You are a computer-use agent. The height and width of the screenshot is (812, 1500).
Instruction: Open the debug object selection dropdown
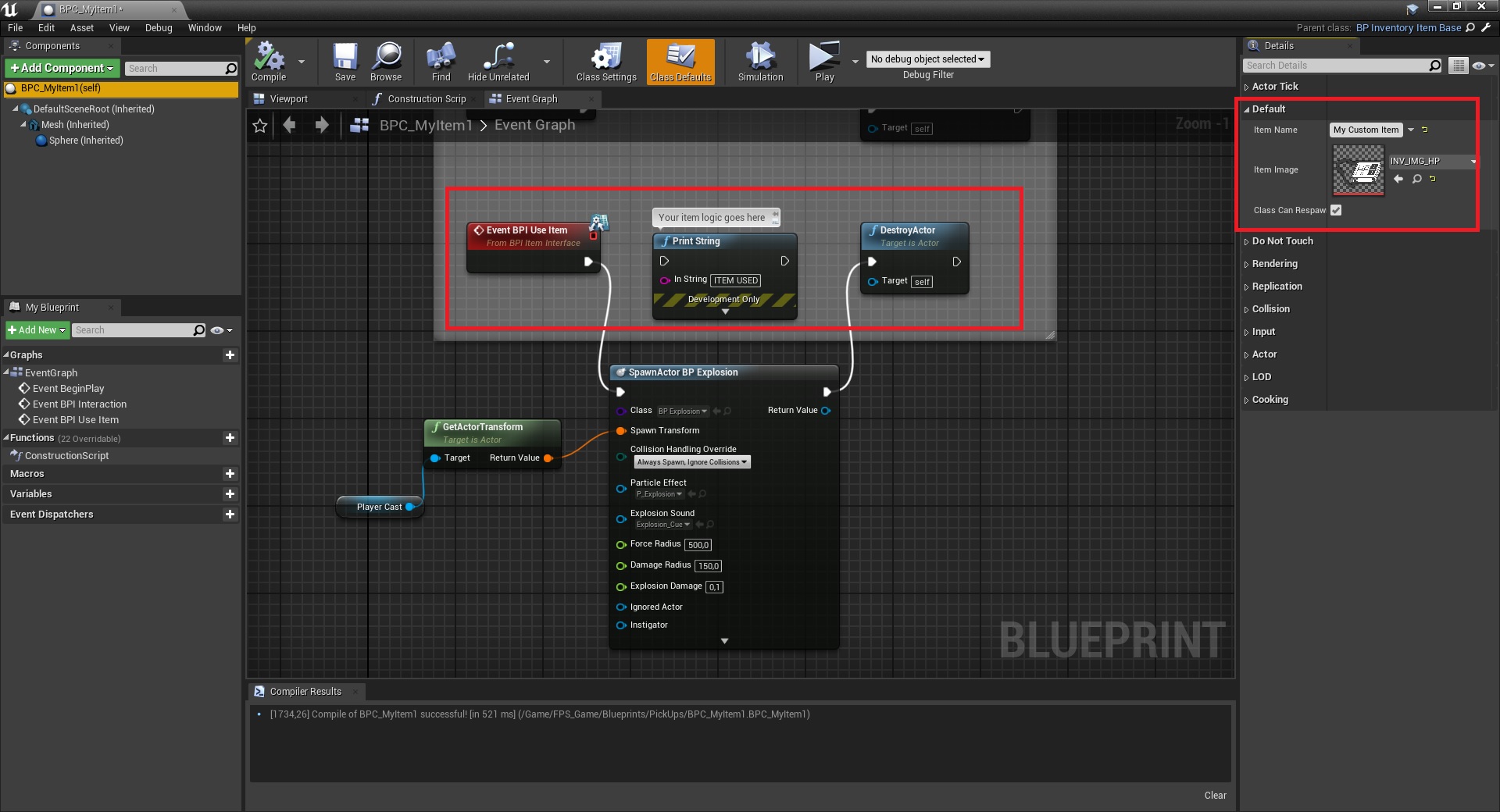tap(927, 59)
